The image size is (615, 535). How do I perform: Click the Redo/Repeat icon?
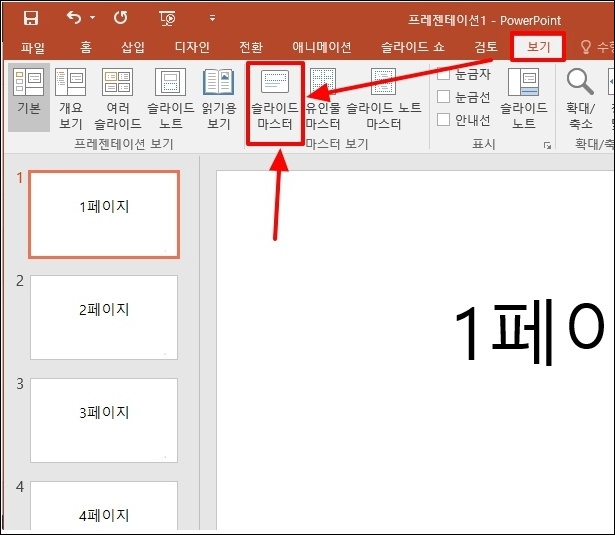(121, 18)
